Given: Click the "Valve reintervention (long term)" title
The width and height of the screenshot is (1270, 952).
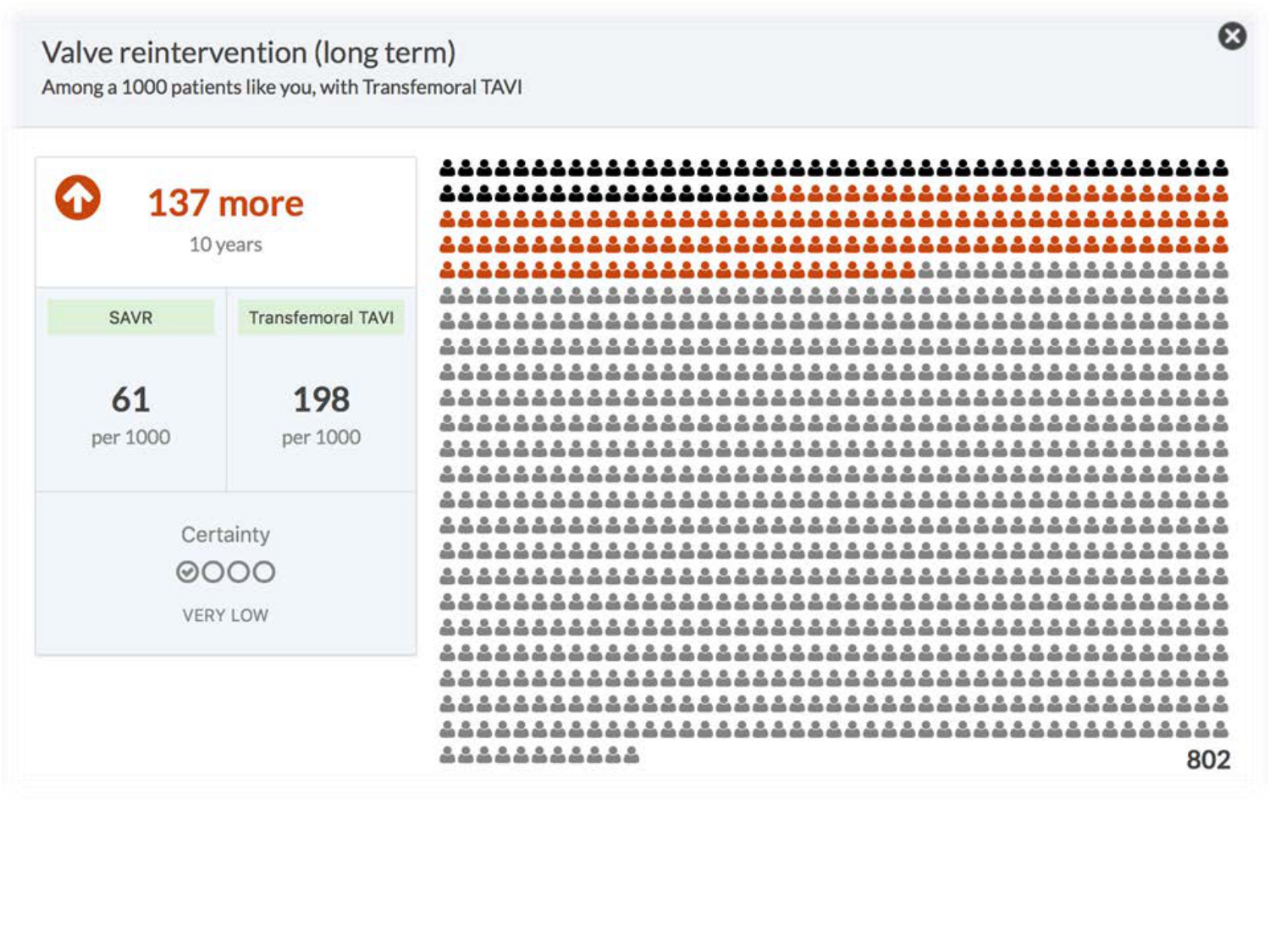Looking at the screenshot, I should point(249,52).
